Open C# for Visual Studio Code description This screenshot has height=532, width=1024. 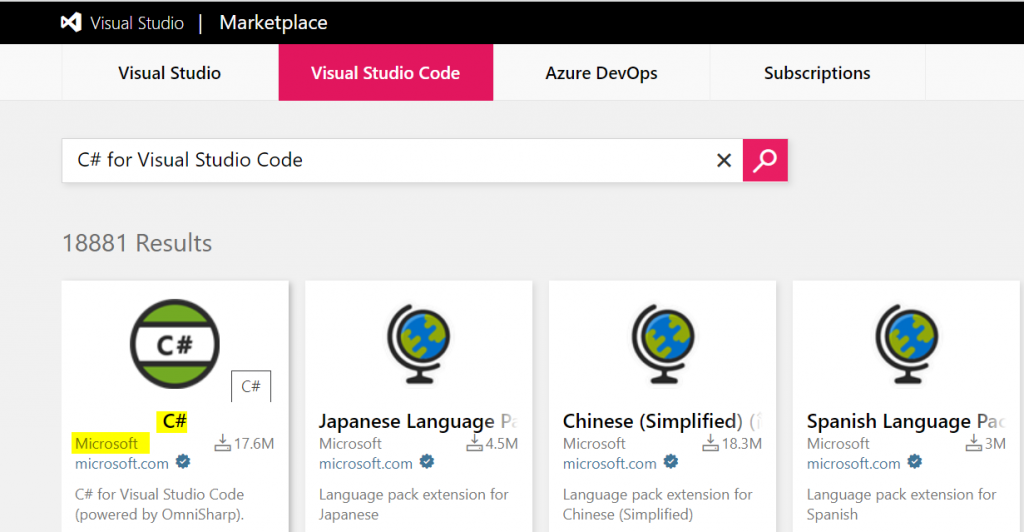coord(159,505)
